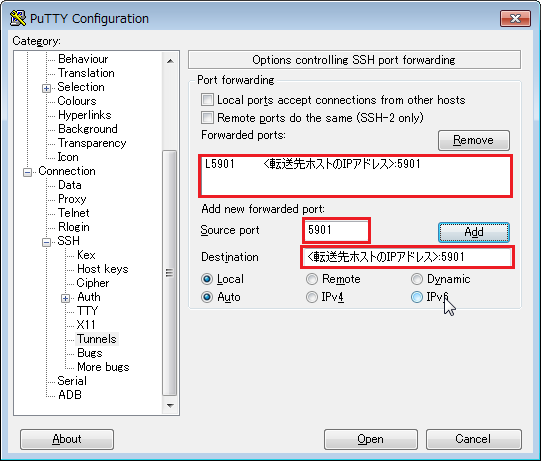Click the Cancel button
This screenshot has width=541, height=461.
(473, 439)
